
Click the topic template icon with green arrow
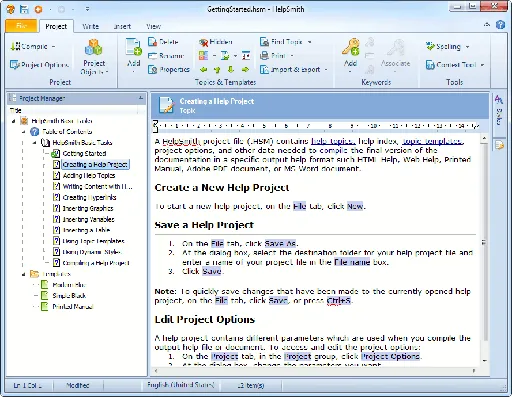[225, 55]
